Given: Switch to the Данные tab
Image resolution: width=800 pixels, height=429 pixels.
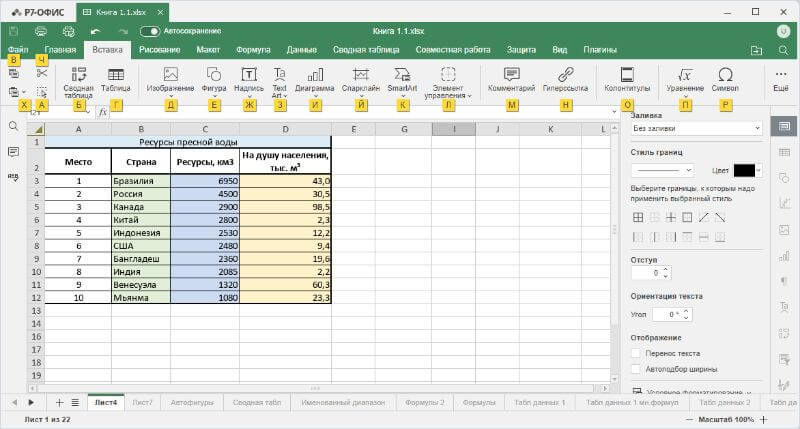Looking at the screenshot, I should (x=302, y=50).
